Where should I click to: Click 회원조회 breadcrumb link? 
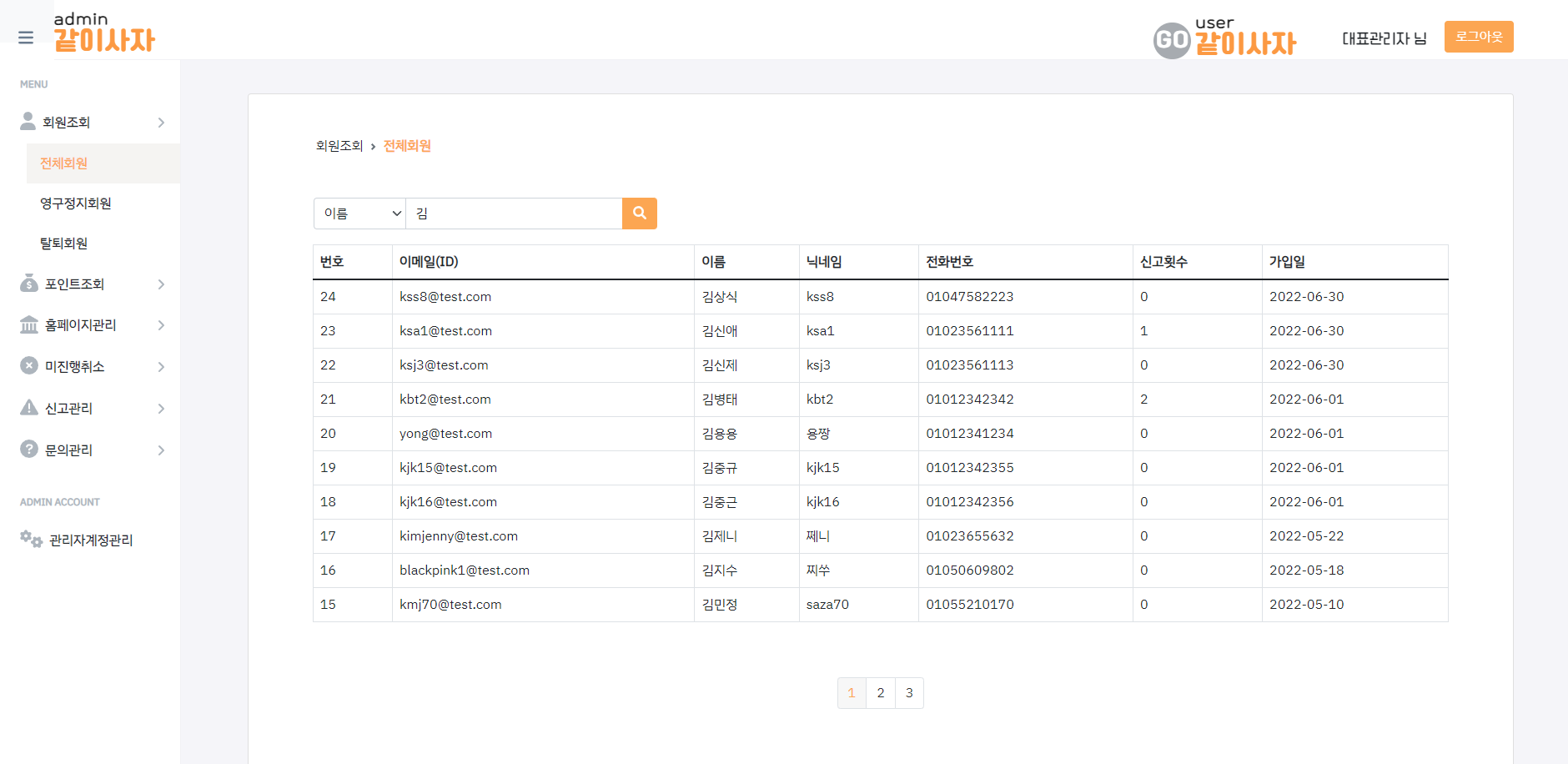click(x=339, y=146)
